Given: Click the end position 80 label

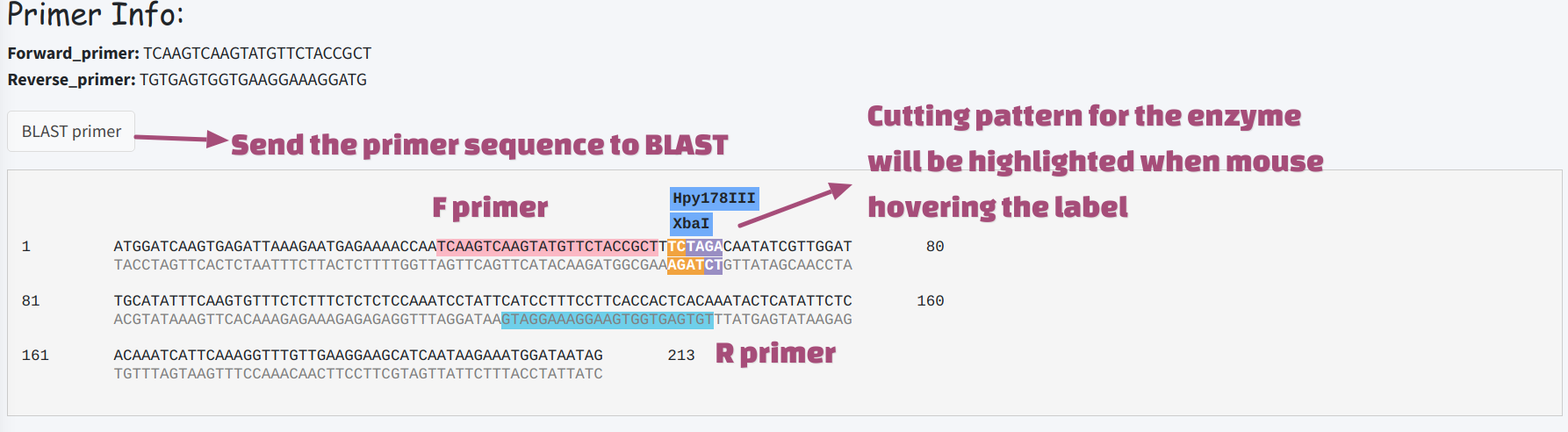Looking at the screenshot, I should (x=935, y=247).
